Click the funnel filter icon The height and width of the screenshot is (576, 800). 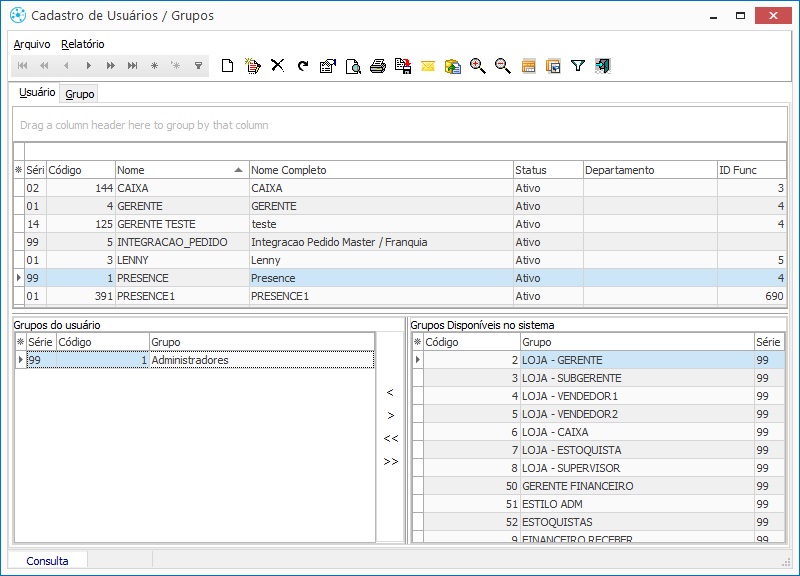pyautogui.click(x=578, y=66)
